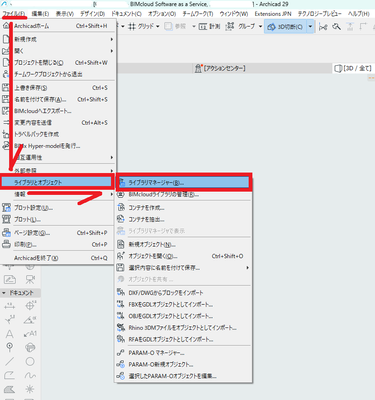Click the 計測 measure tool in toolbar
The image size is (375, 400).
(x=209, y=26)
